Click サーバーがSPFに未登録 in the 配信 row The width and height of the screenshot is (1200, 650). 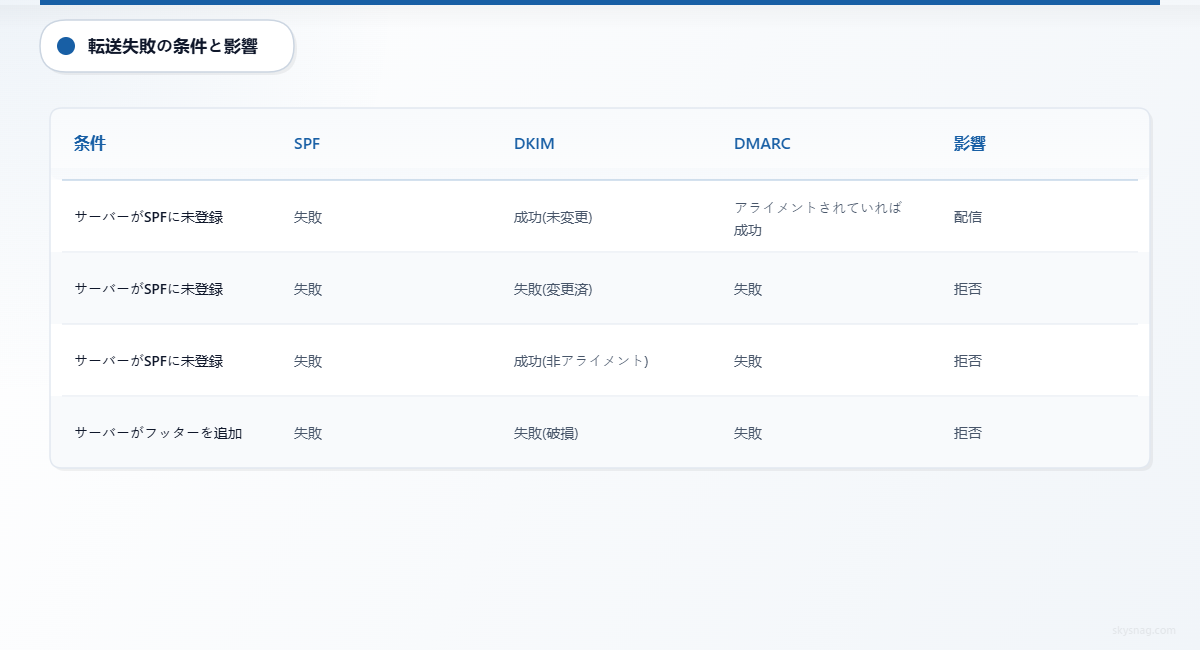pyautogui.click(x=149, y=217)
